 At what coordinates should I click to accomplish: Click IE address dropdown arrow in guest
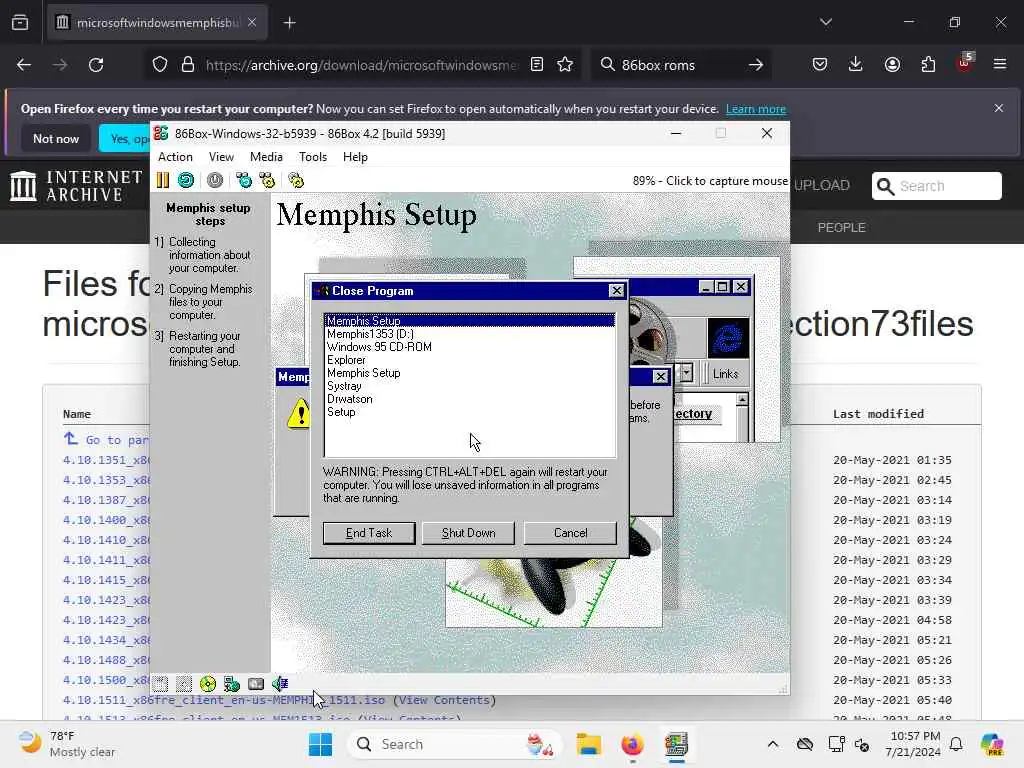coord(686,373)
